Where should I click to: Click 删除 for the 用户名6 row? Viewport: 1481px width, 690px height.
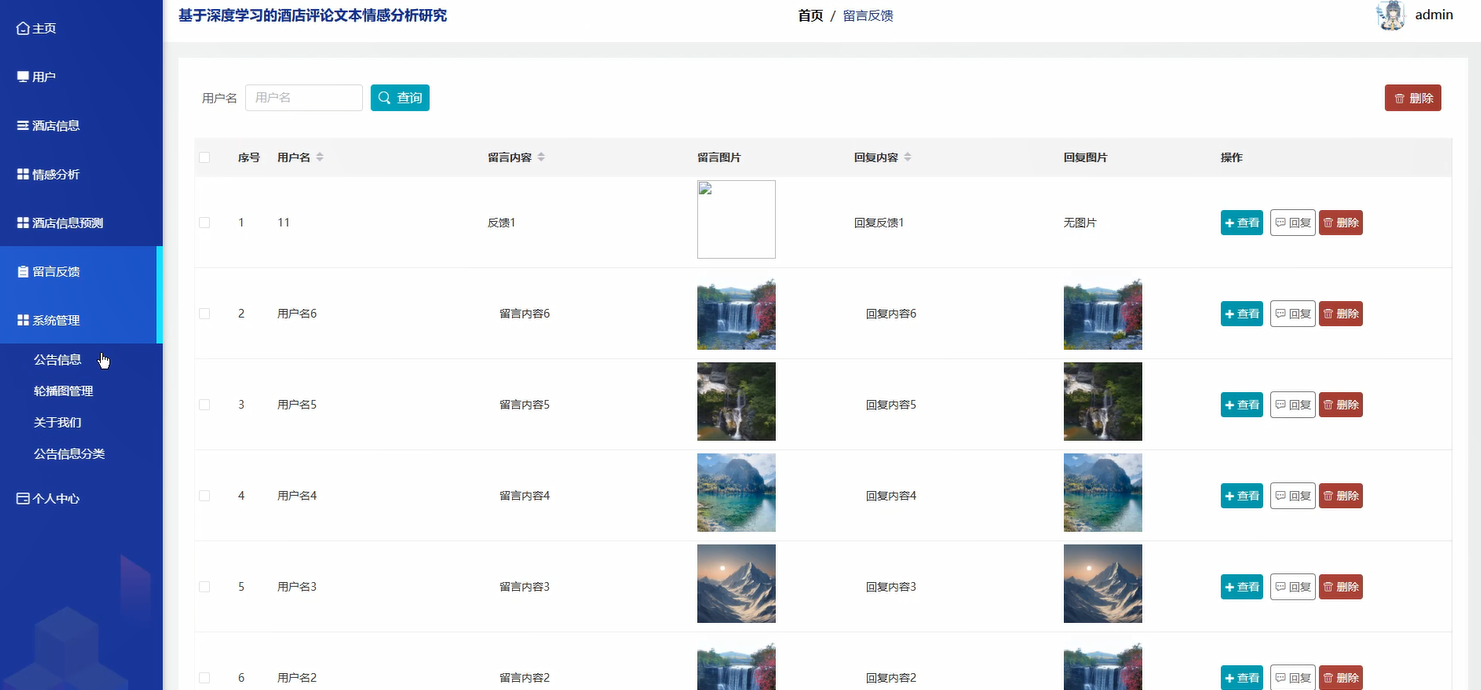point(1341,313)
